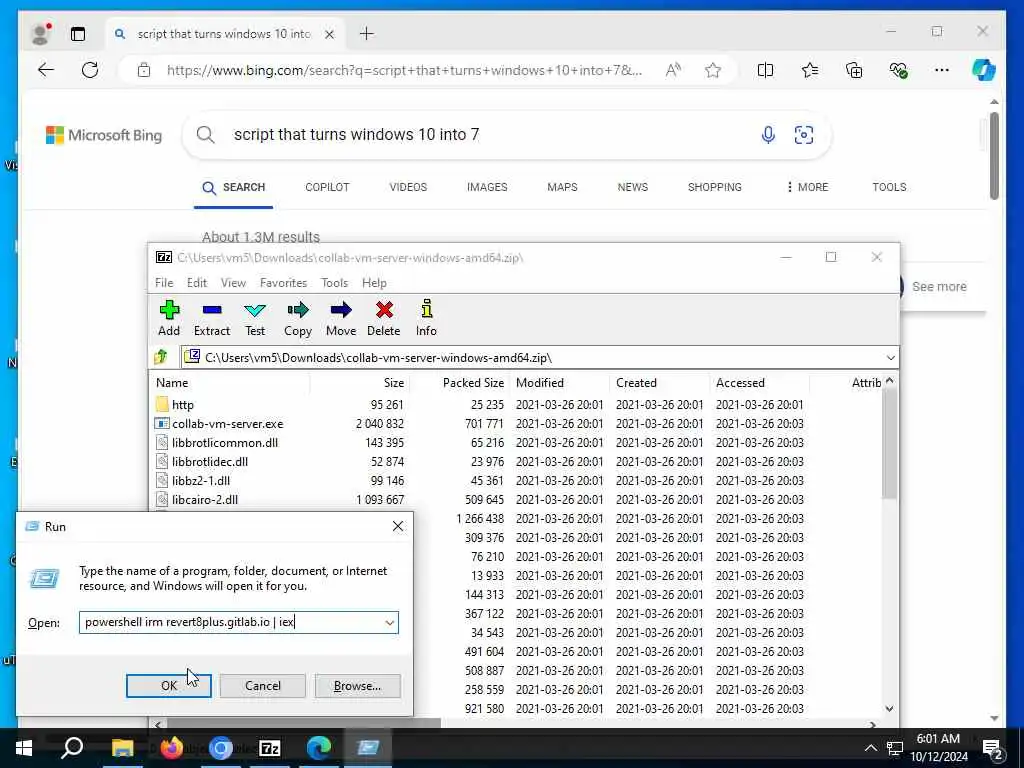Image resolution: width=1024 pixels, height=768 pixels.
Task: Select libbrotlicommon.dll in file list
Action: pyautogui.click(x=225, y=443)
